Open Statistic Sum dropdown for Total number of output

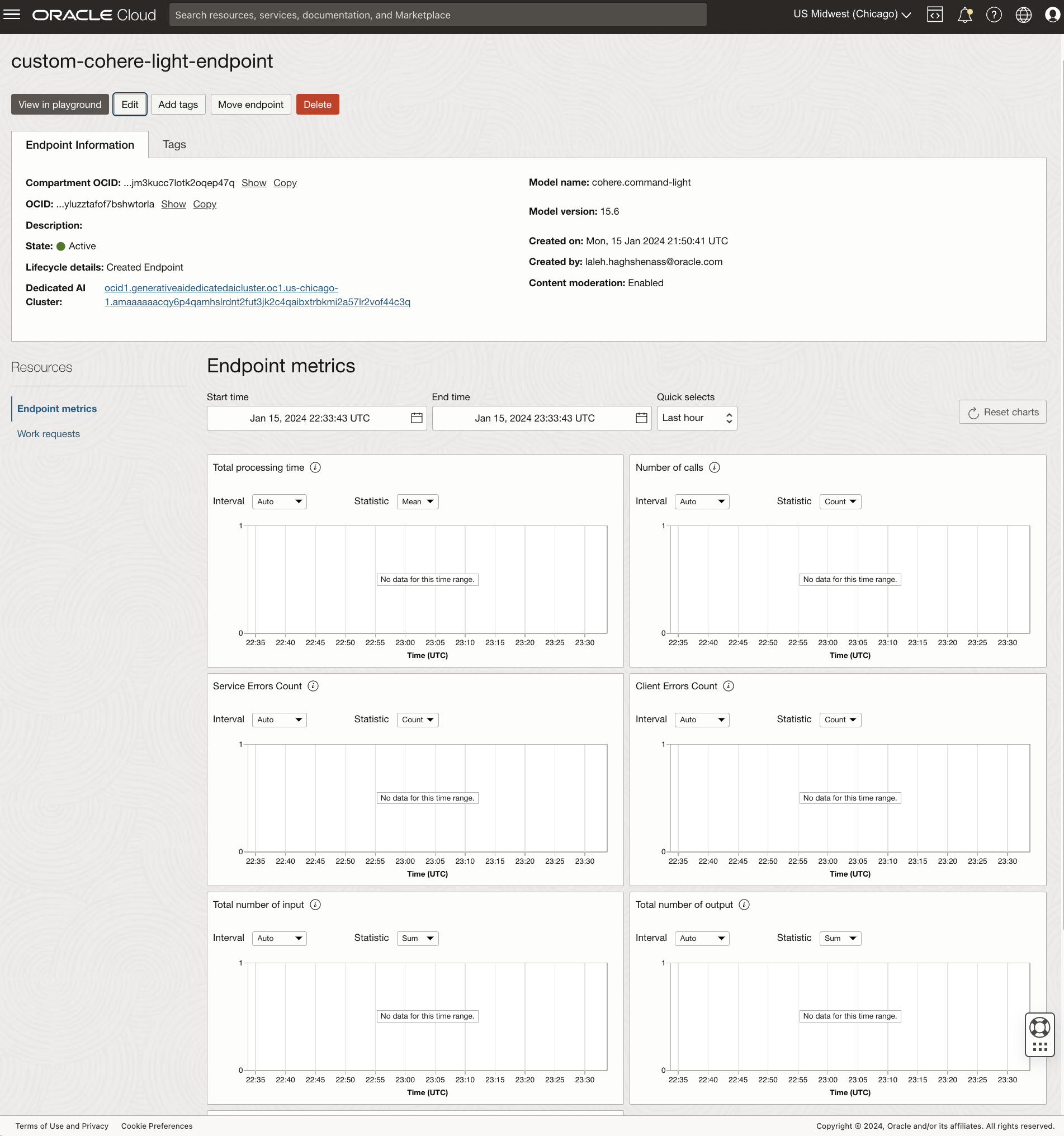[840, 938]
